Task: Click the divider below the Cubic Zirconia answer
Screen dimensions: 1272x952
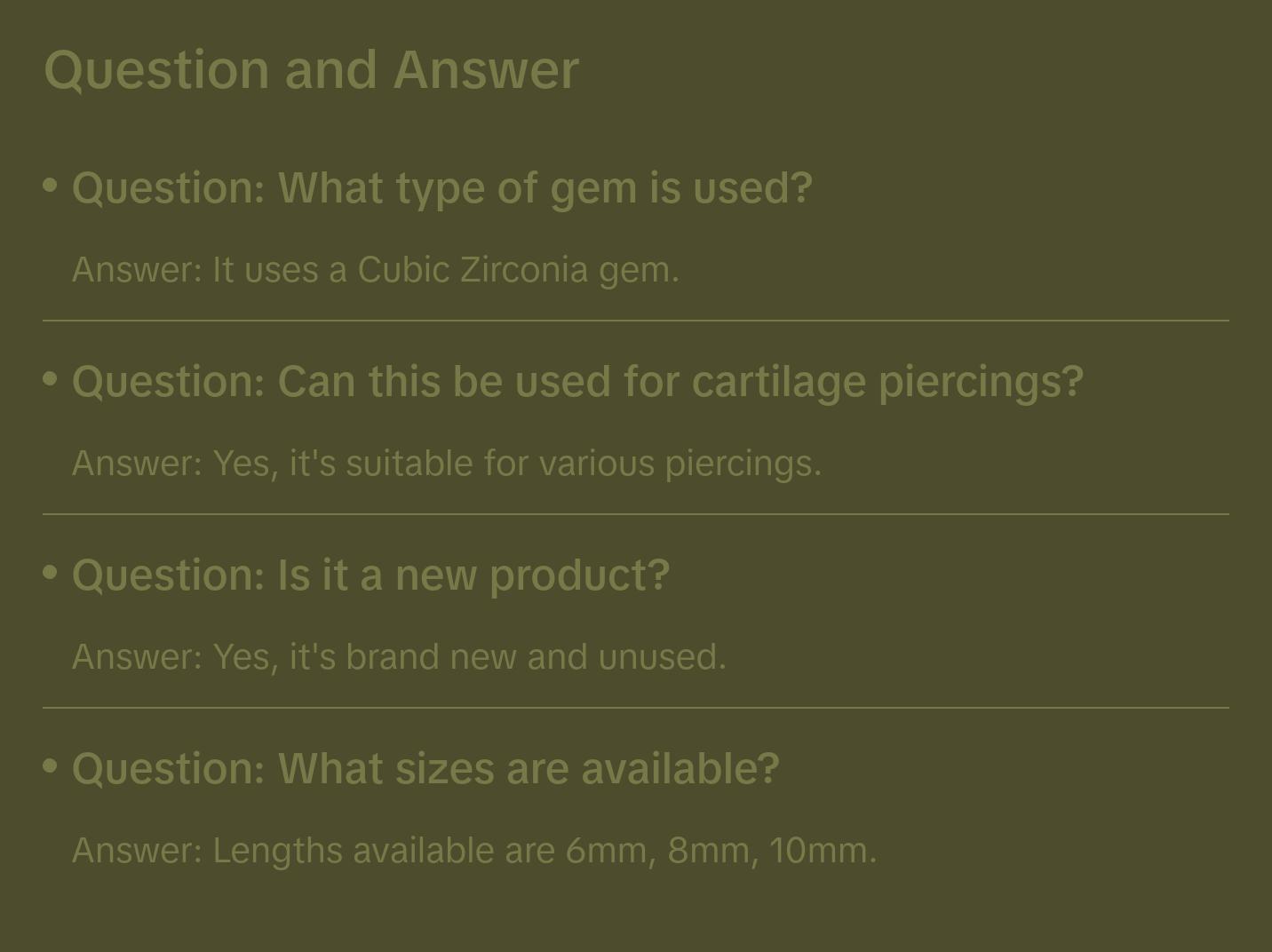Action: click(636, 321)
